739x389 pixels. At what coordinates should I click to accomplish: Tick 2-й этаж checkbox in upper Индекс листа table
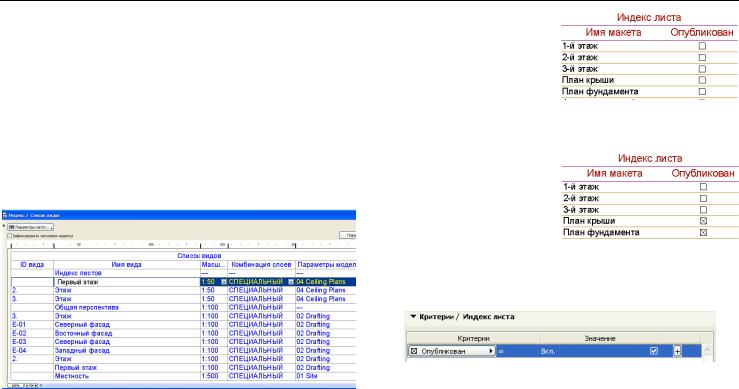pos(702,57)
